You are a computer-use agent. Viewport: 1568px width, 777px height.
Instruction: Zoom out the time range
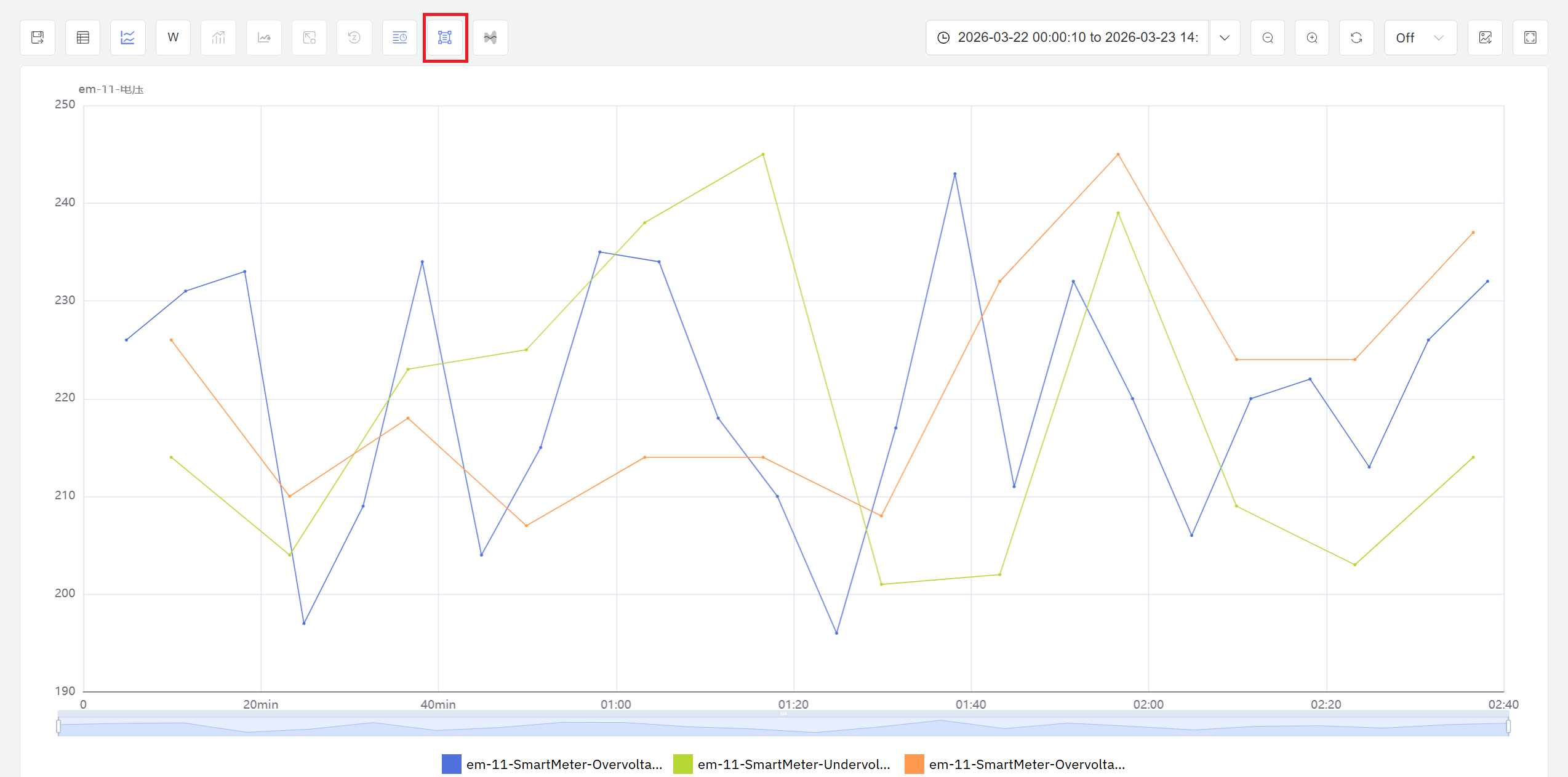[1268, 38]
